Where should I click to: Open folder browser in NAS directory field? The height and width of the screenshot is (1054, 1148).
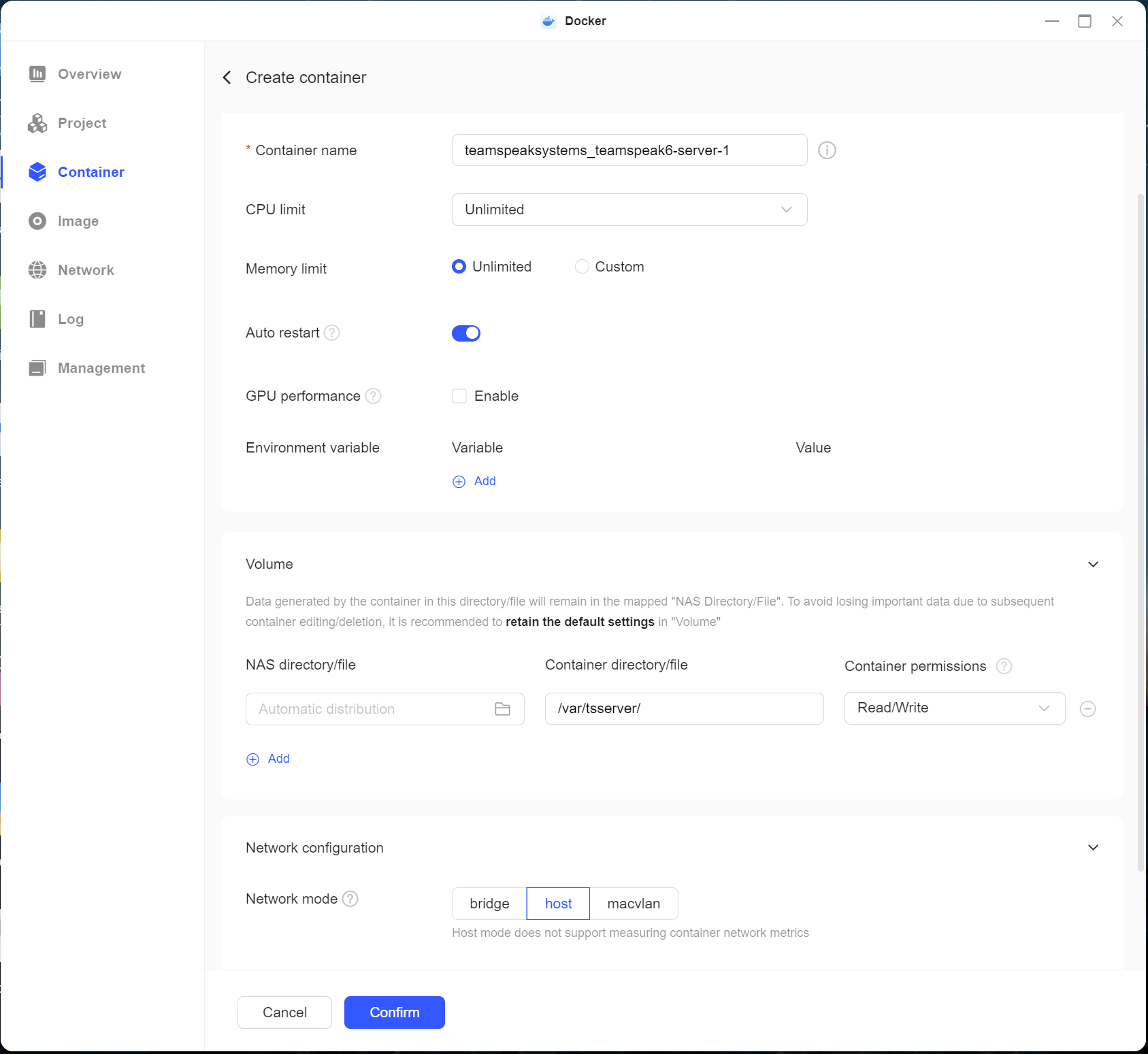pyautogui.click(x=502, y=709)
